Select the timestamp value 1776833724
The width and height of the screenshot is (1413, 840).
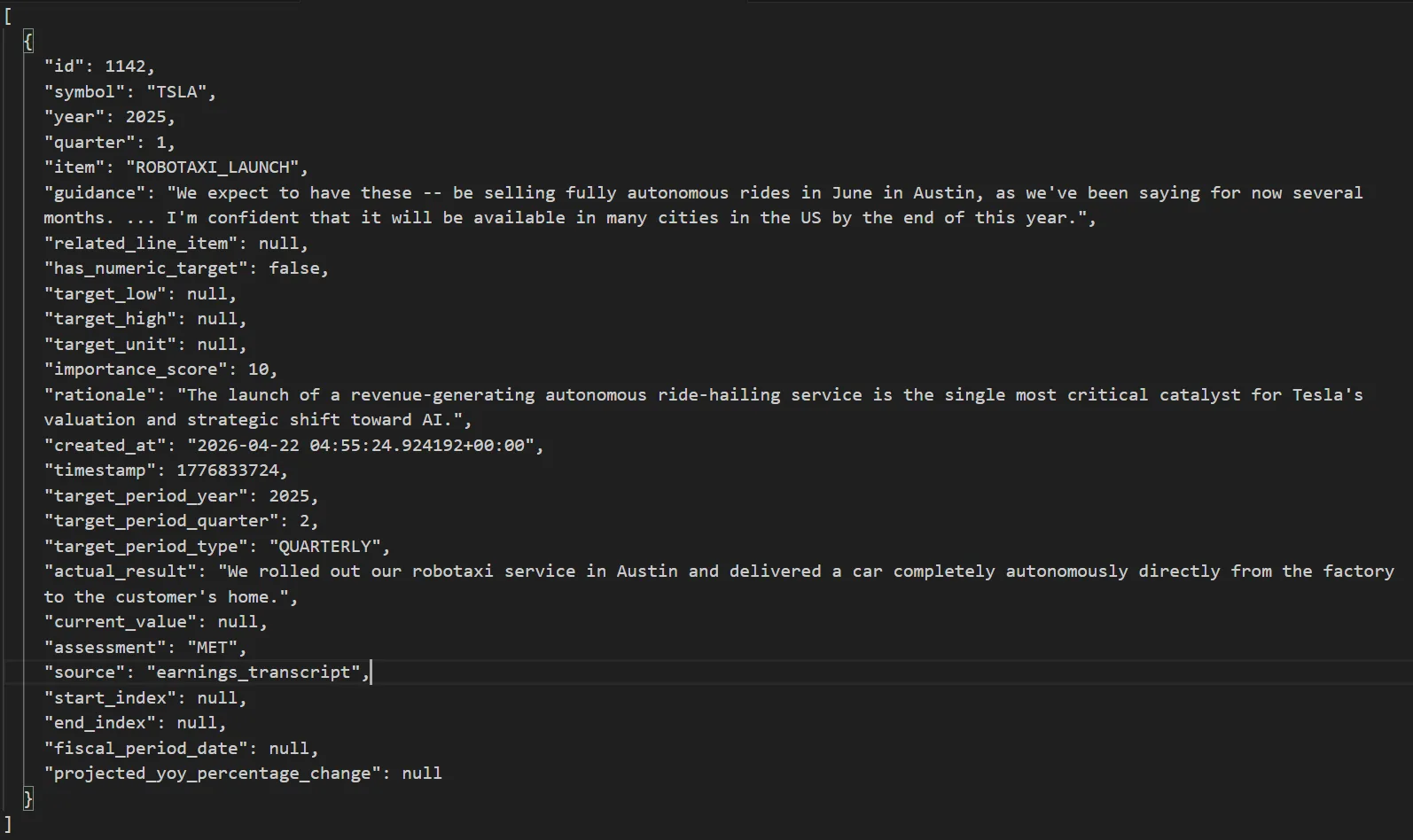coord(227,471)
